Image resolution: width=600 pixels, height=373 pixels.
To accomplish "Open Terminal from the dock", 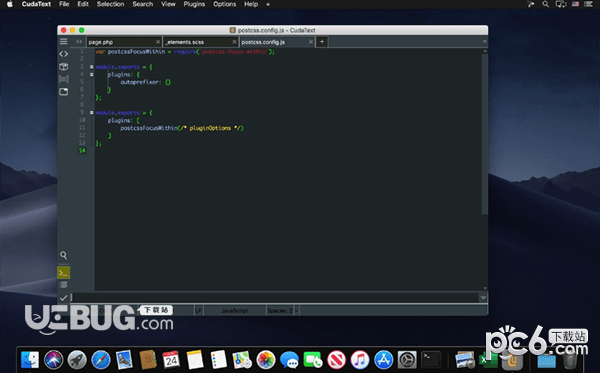I will [430, 360].
